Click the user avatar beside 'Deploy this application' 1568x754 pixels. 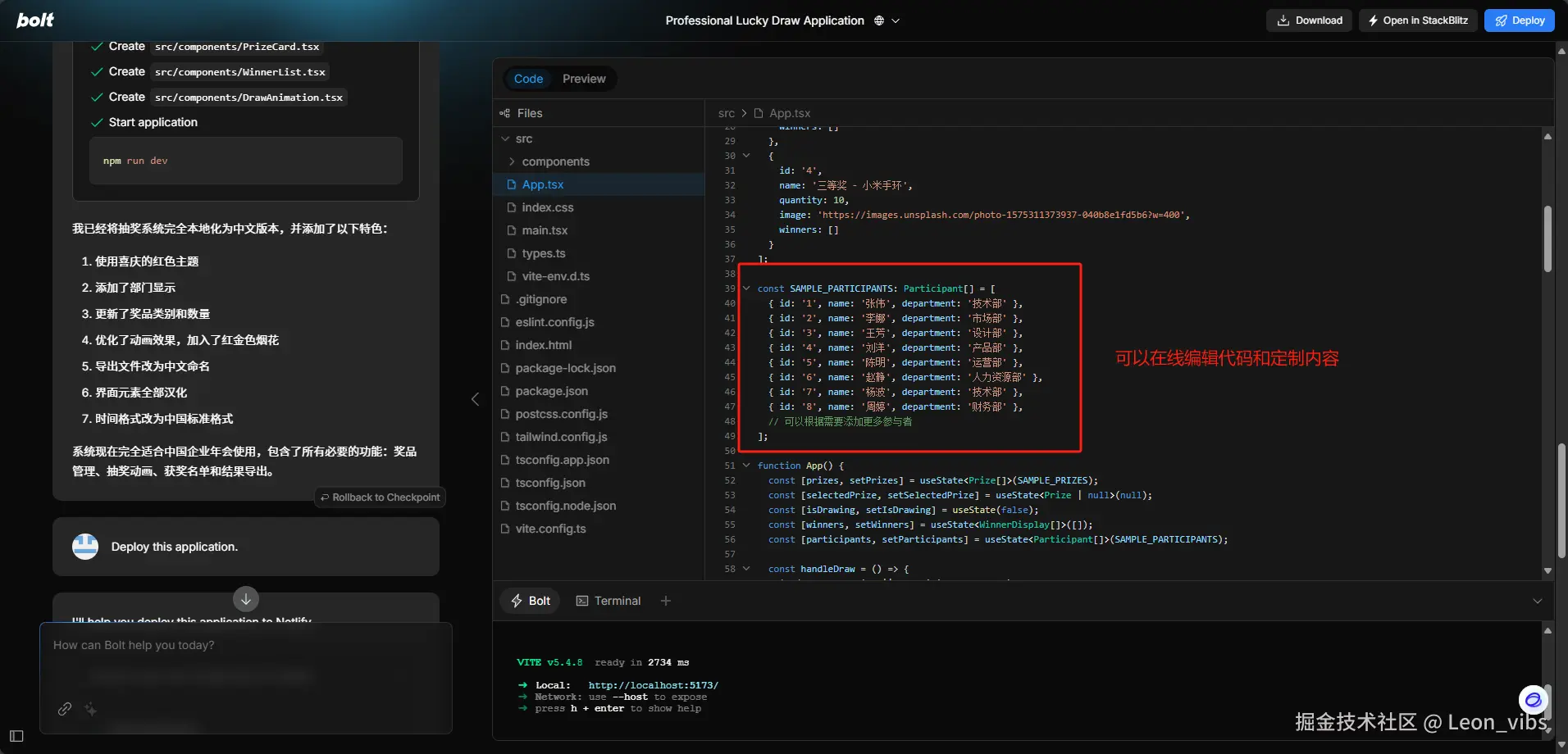click(x=85, y=547)
